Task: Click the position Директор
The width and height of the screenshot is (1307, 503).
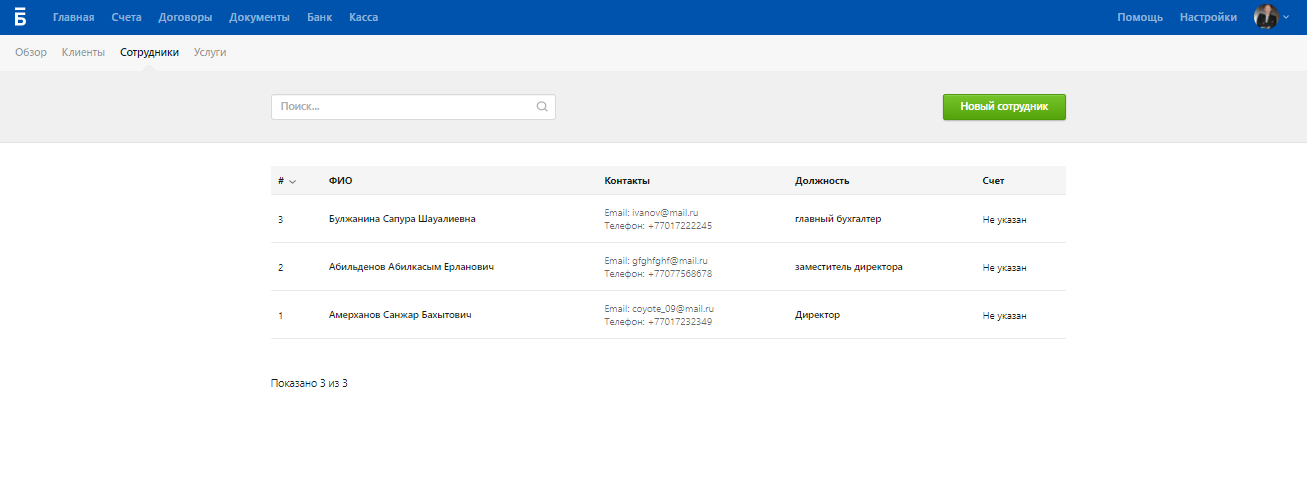Action: click(x=817, y=315)
